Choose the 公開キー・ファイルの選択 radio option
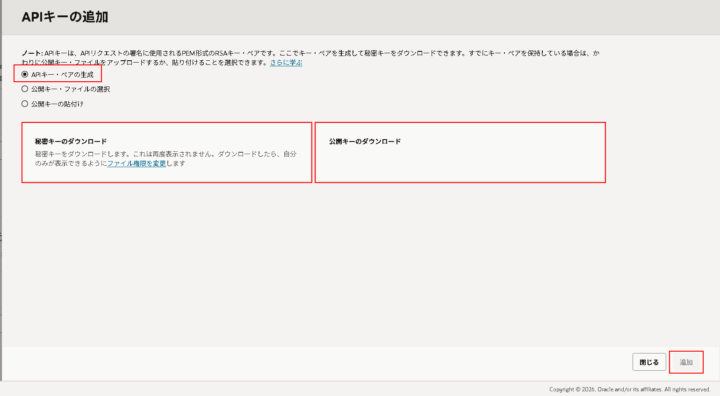 (x=25, y=89)
